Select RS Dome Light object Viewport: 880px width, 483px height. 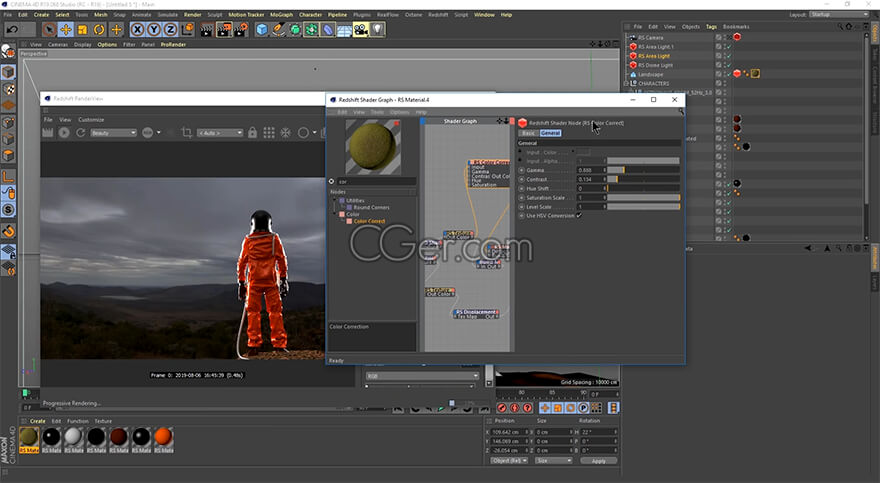point(655,65)
